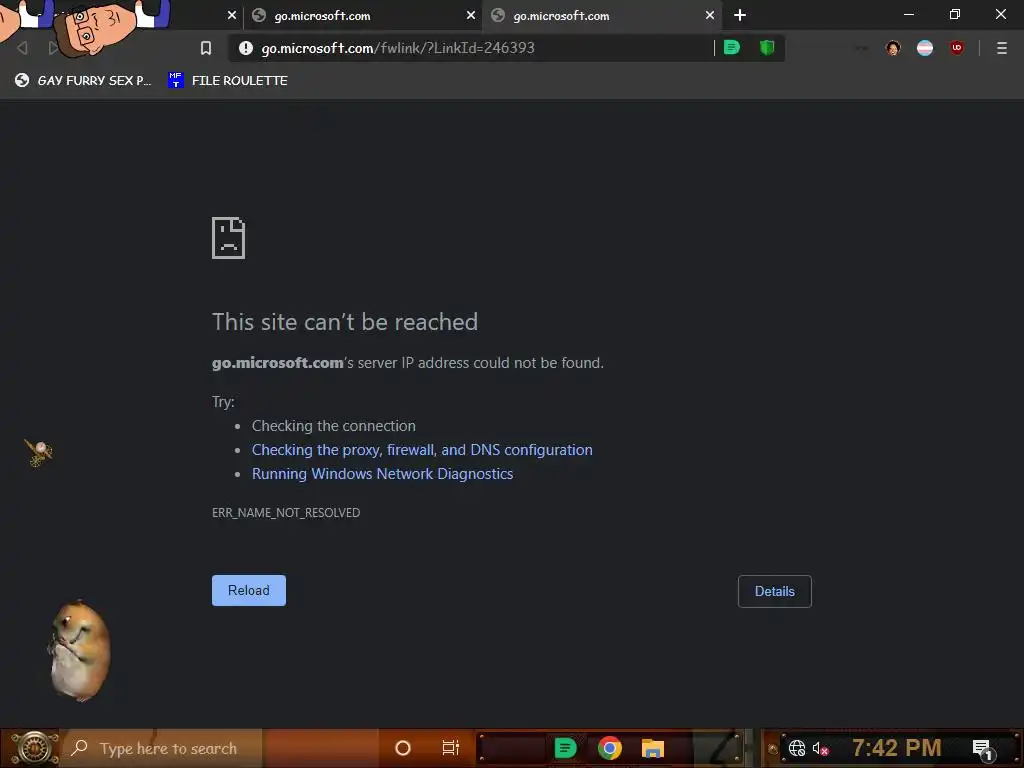Screen dimensions: 1024x768
Task: Open the network globe tray icon
Action: pos(797,748)
